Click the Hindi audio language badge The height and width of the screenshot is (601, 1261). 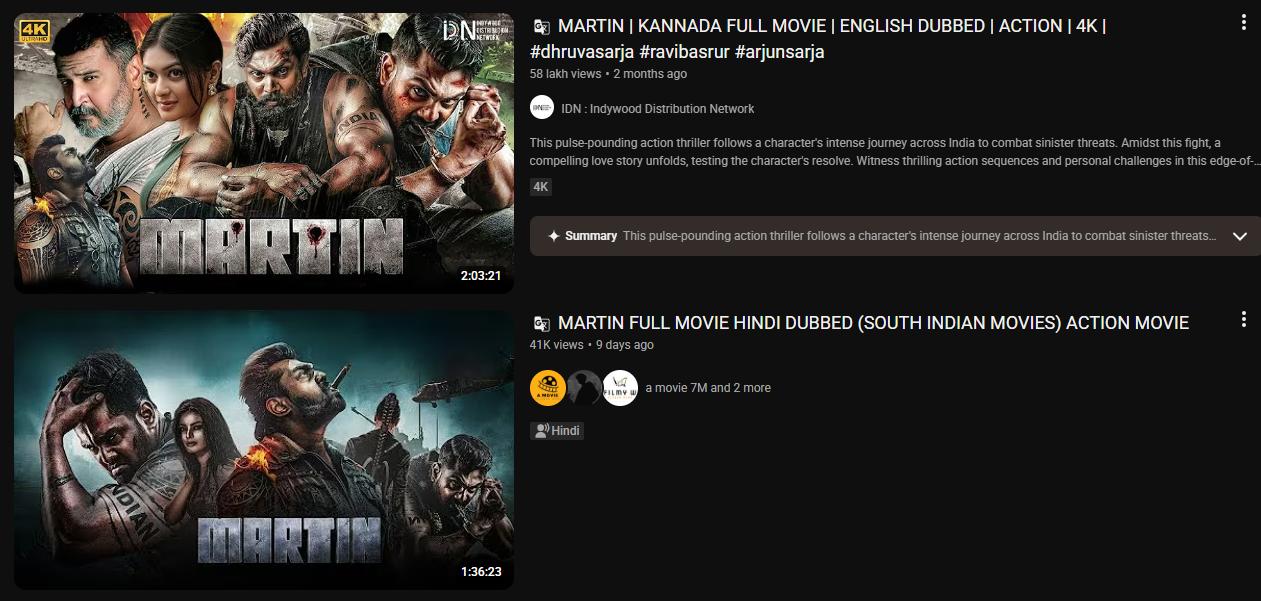point(557,430)
